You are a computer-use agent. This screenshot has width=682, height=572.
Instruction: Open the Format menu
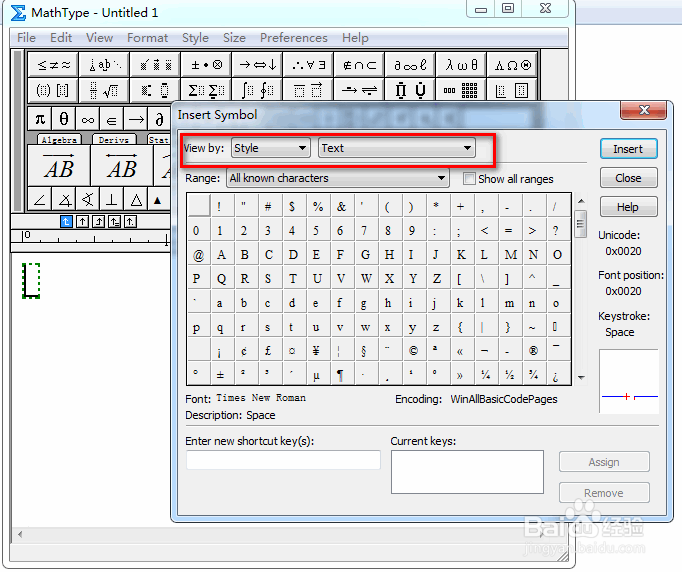pyautogui.click(x=147, y=38)
